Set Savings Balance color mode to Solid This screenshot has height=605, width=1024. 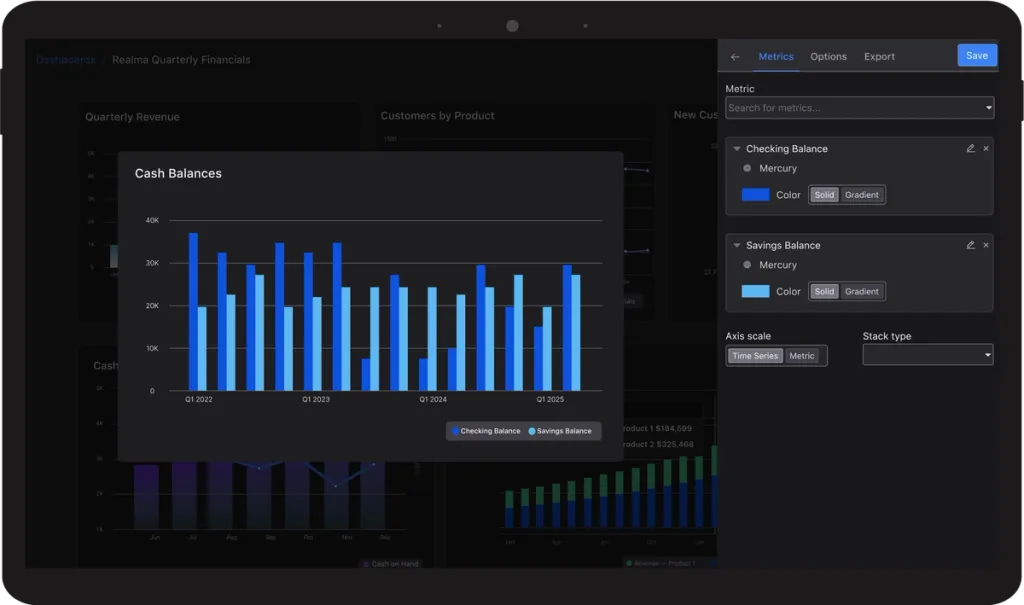pos(824,291)
